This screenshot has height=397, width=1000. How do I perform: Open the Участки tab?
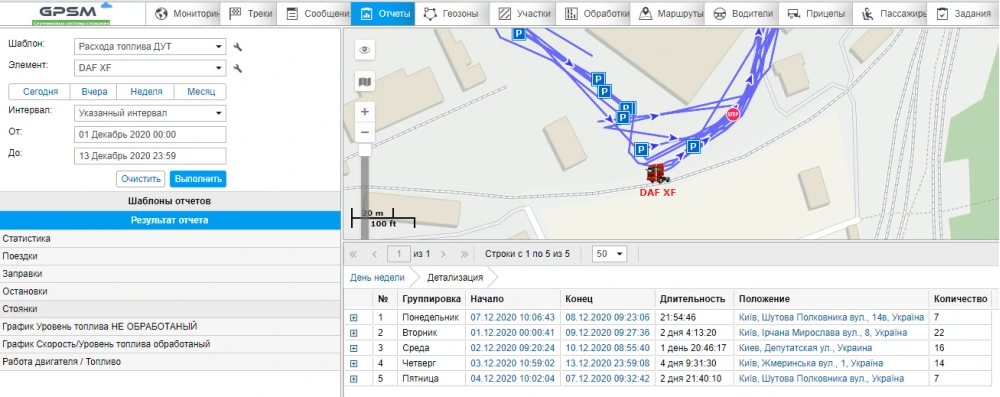522,13
